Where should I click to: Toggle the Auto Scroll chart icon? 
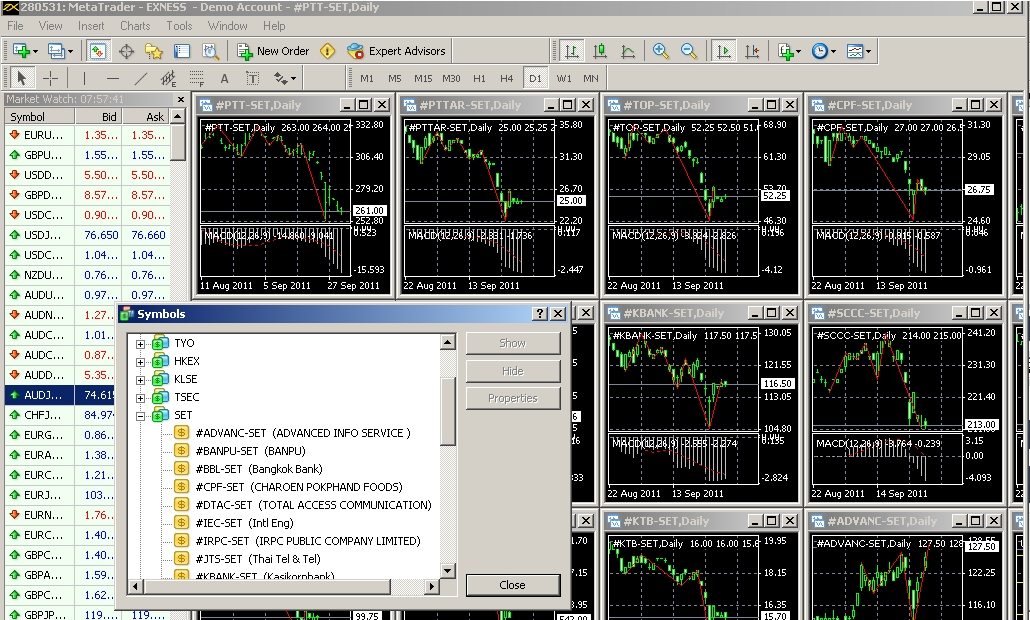click(724, 51)
